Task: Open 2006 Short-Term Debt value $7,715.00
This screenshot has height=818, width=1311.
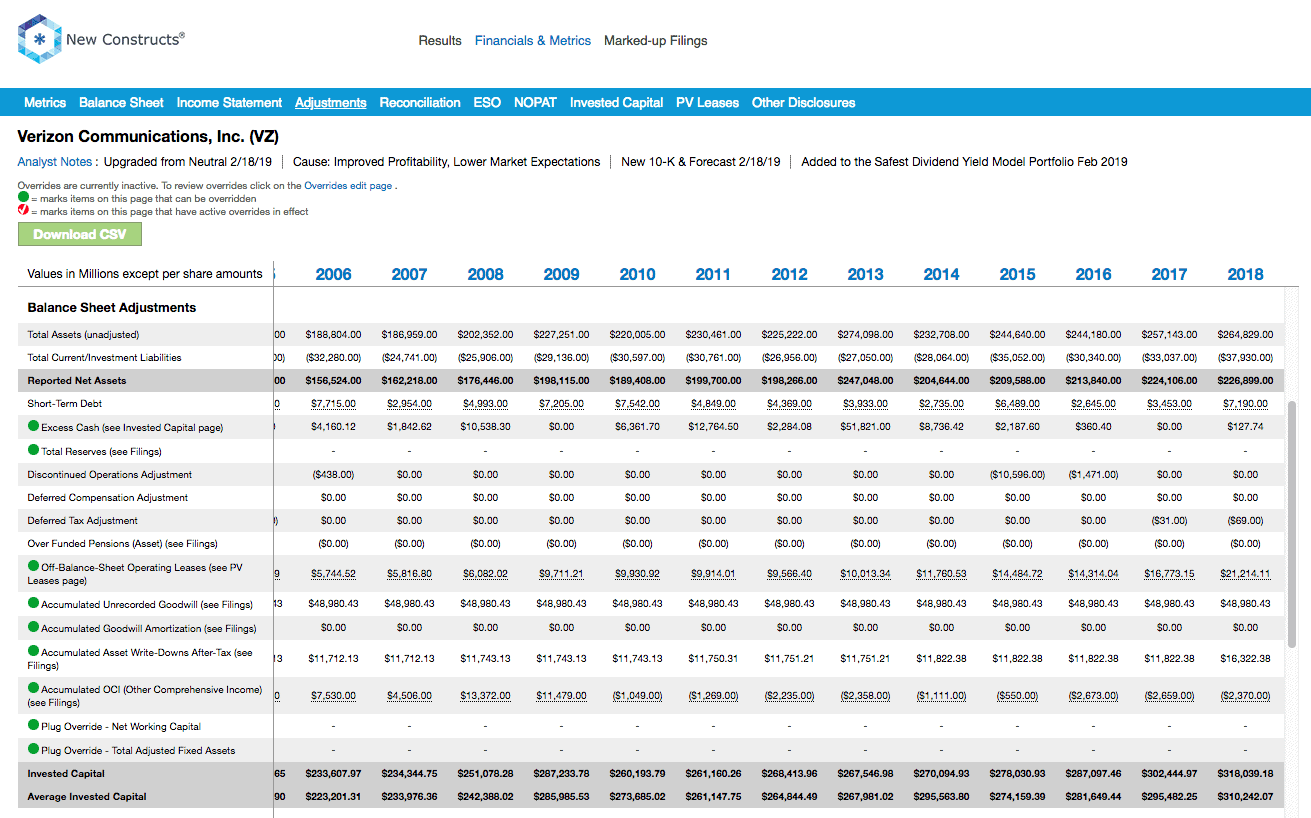Action: pos(333,404)
